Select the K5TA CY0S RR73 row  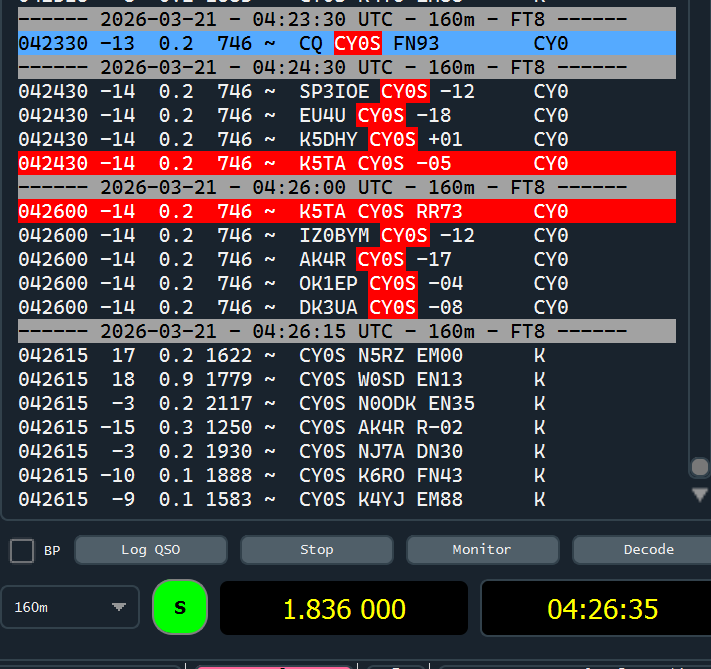pyautogui.click(x=347, y=211)
